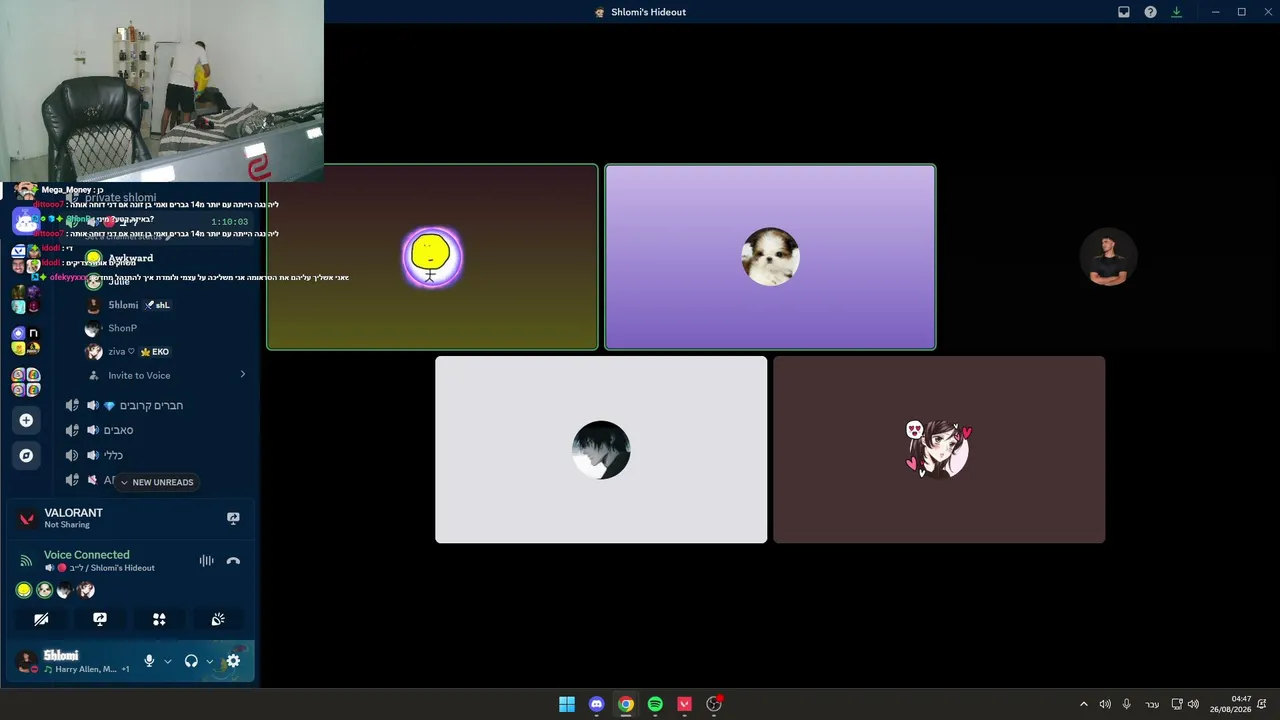Click EKO server tag next to ziva

[155, 352]
